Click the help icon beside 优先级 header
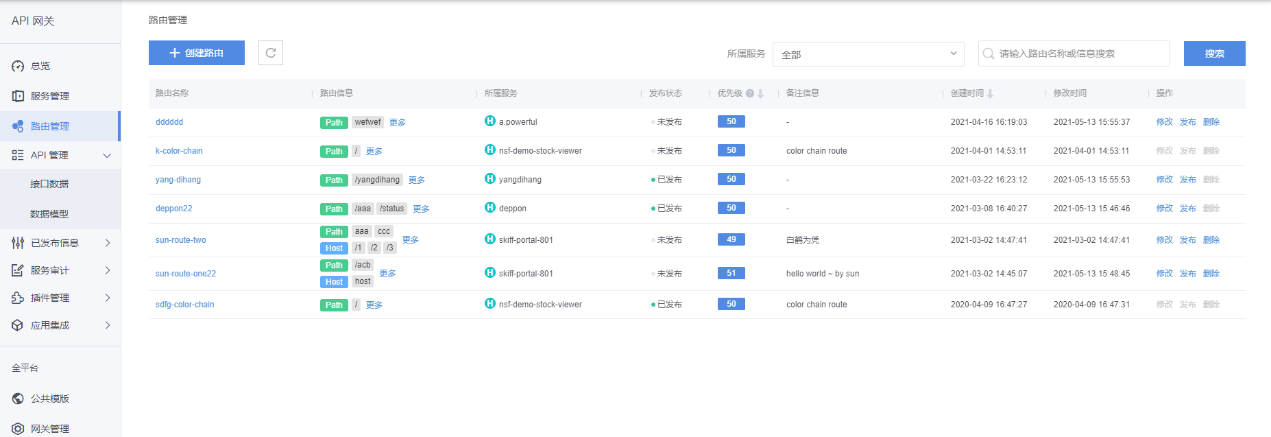Screen dimensions: 1271x437 [749, 93]
